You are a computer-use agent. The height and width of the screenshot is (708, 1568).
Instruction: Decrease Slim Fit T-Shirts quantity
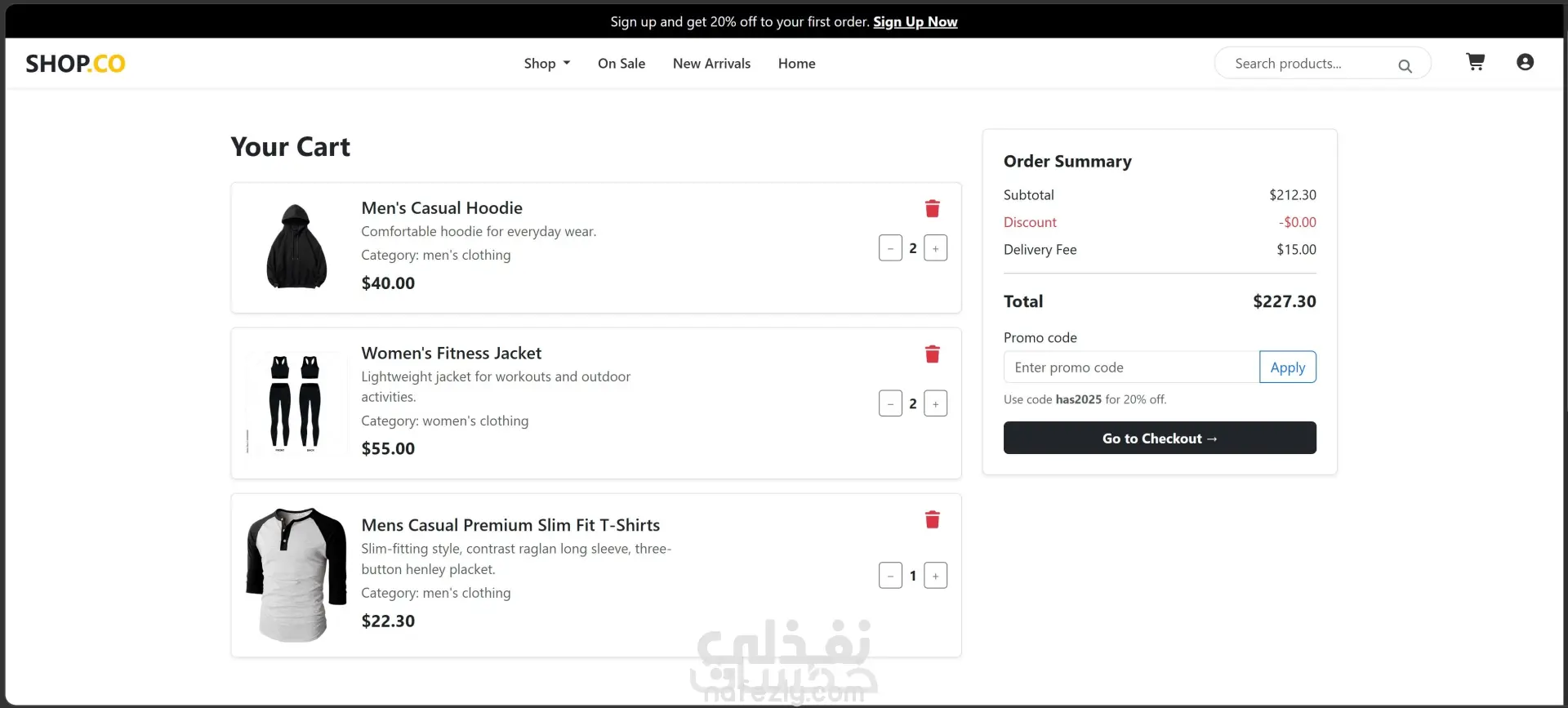pos(890,576)
